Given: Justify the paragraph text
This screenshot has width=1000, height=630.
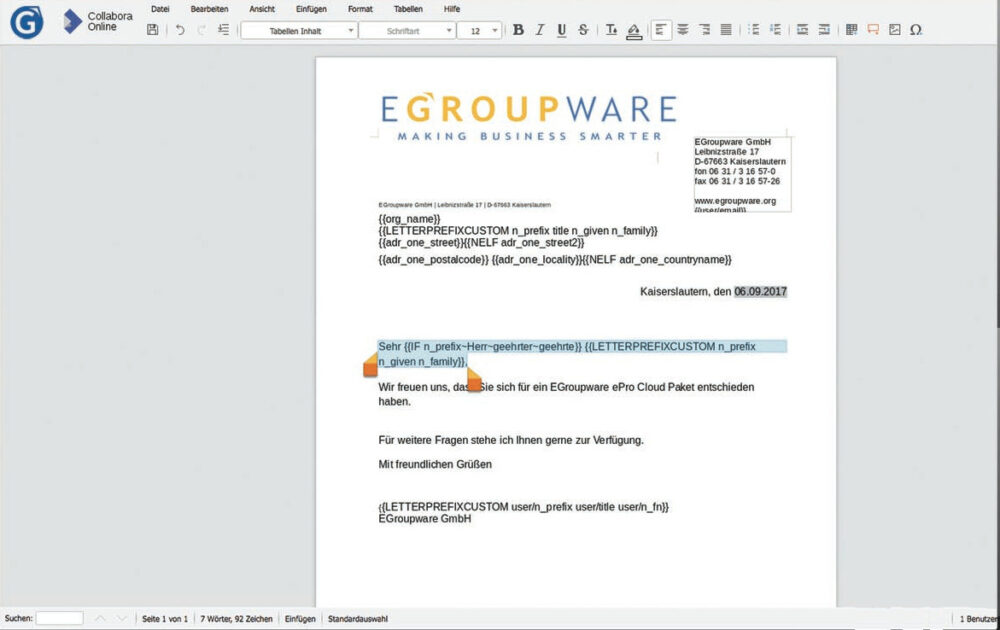Looking at the screenshot, I should click(x=726, y=30).
